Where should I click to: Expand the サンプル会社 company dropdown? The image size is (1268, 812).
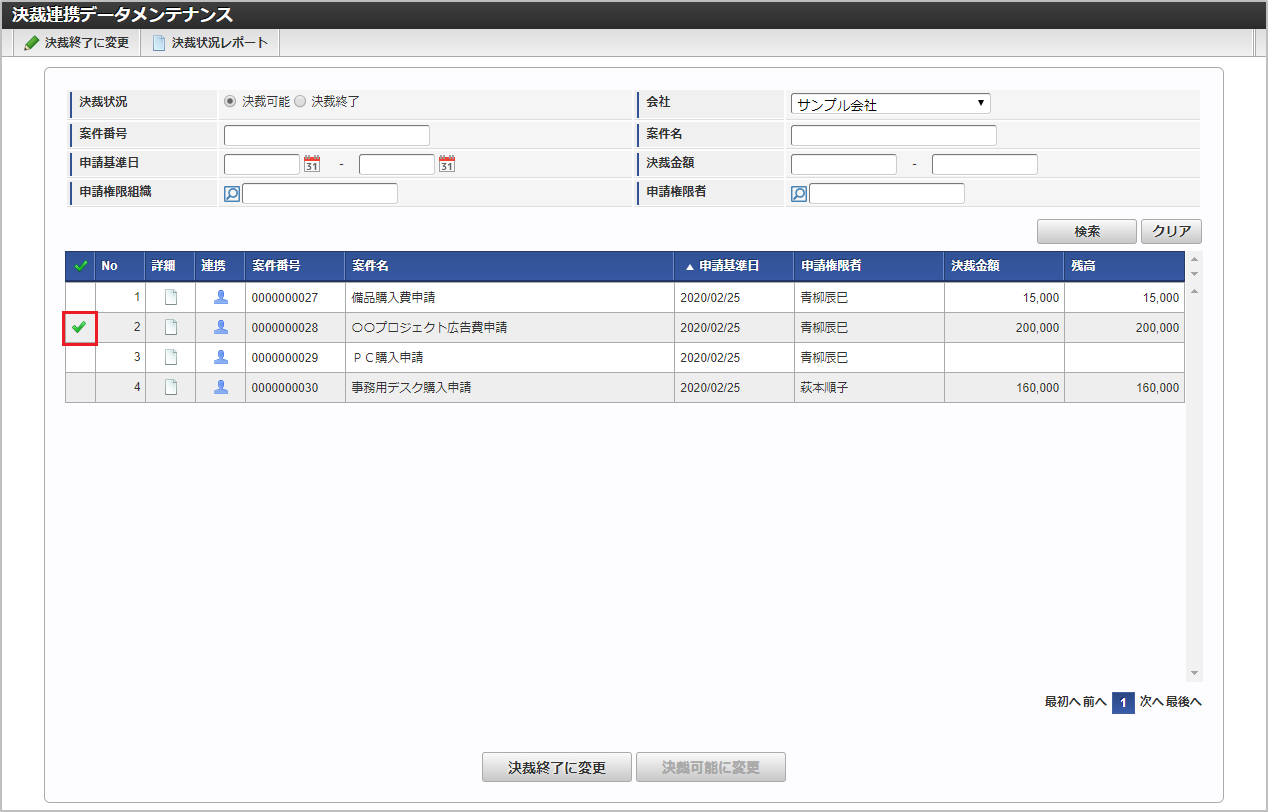pos(890,104)
